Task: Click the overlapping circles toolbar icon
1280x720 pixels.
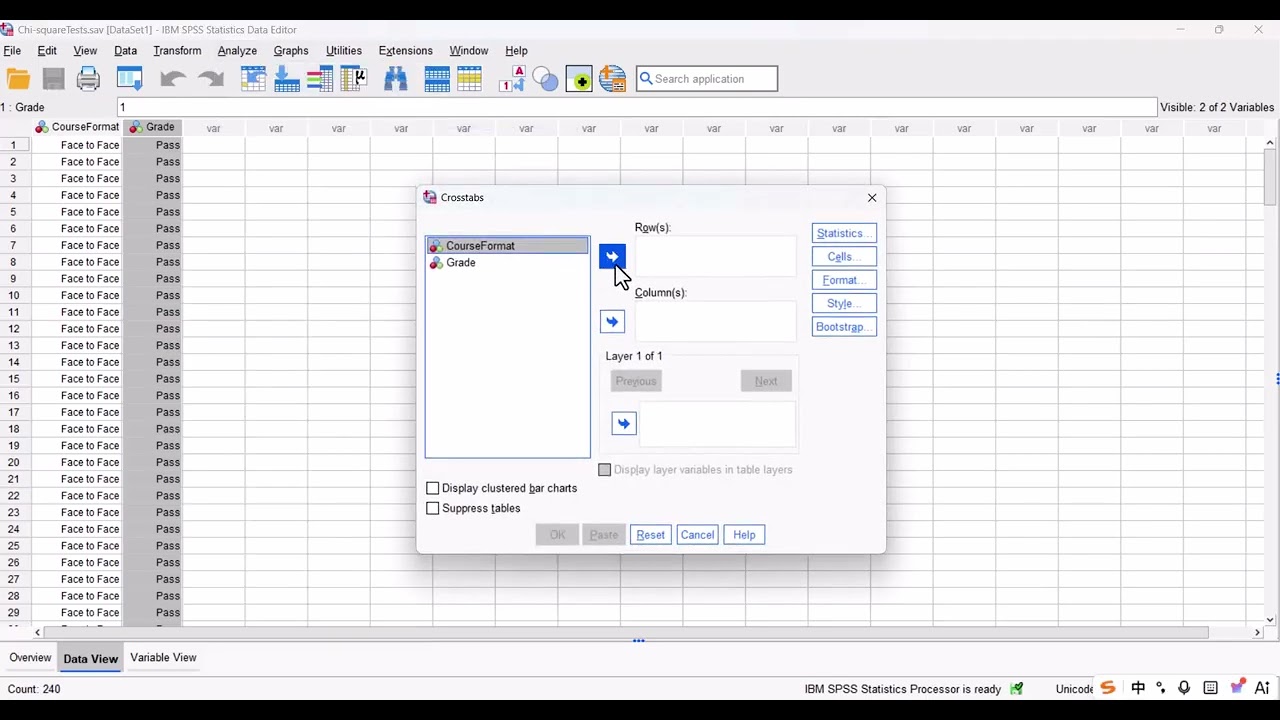Action: [x=546, y=79]
